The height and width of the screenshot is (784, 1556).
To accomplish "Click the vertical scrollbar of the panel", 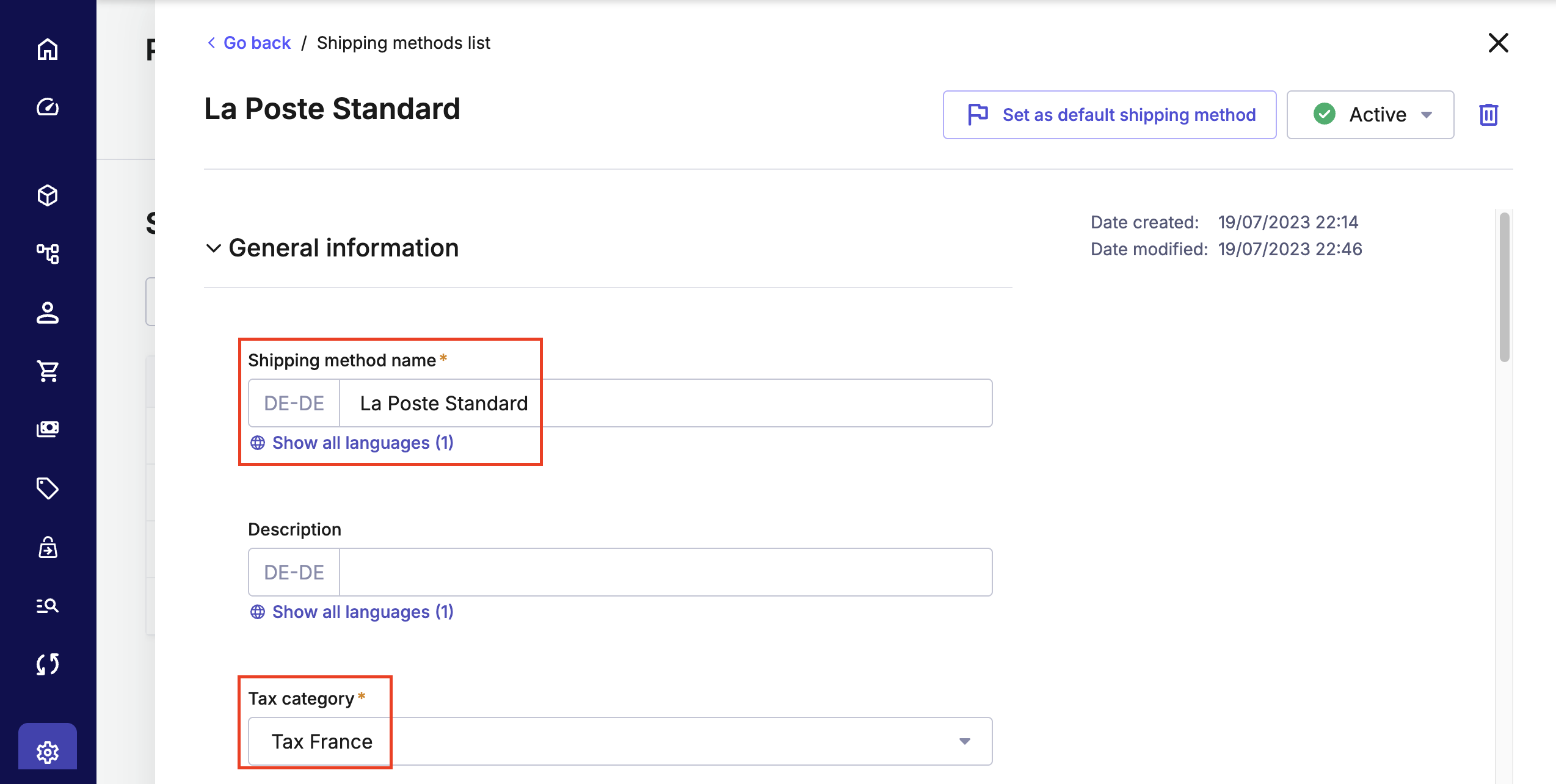I will click(1504, 287).
